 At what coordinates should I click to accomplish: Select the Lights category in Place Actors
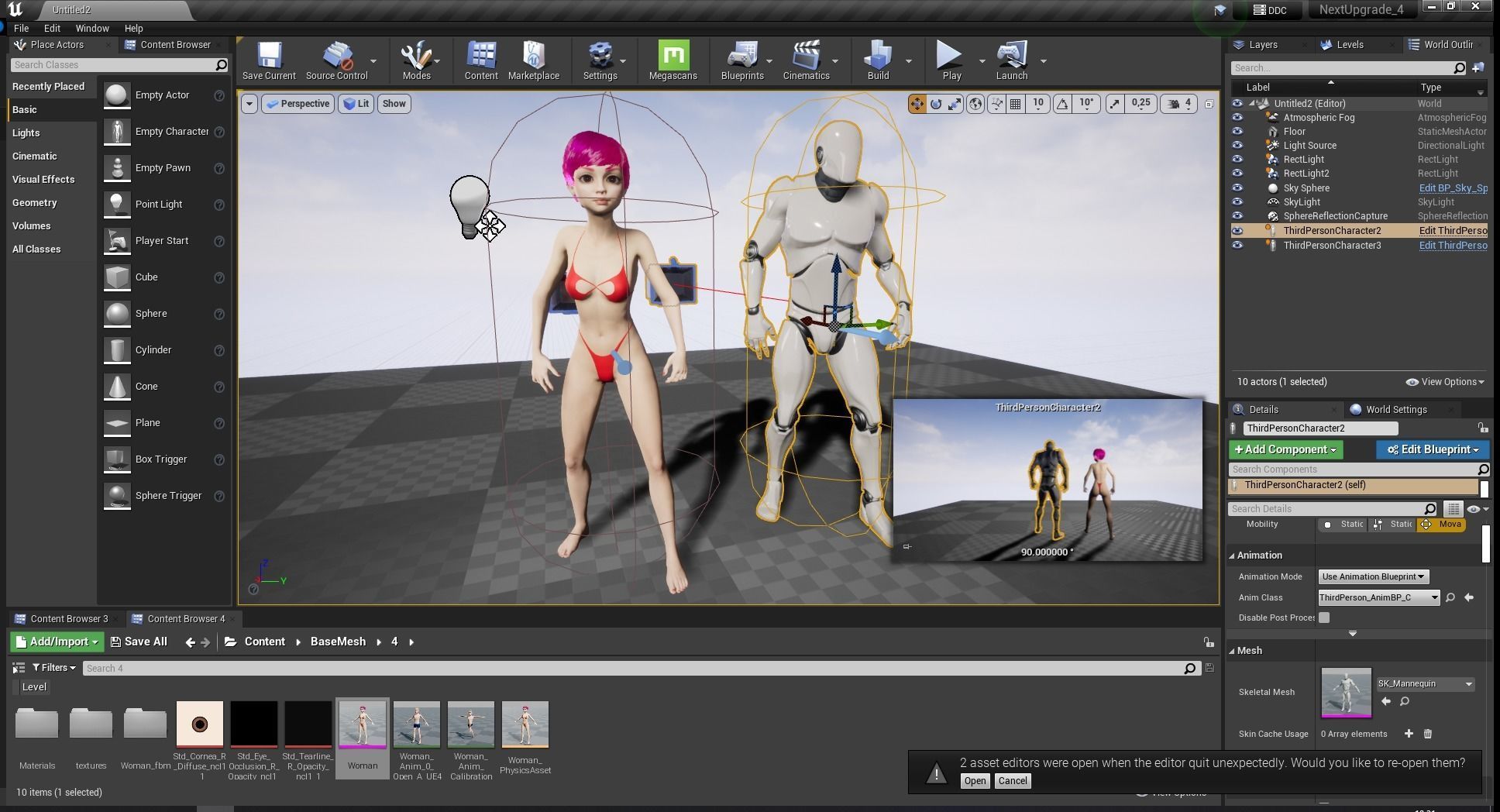click(26, 133)
